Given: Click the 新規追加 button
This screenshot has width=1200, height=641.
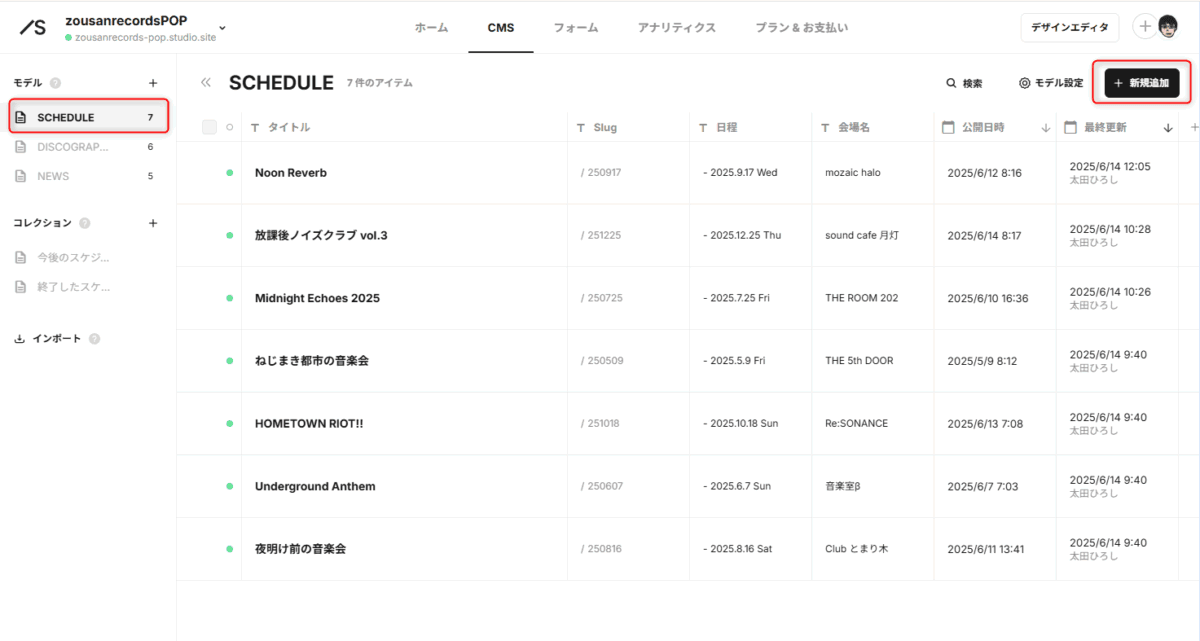Looking at the screenshot, I should click(1141, 84).
